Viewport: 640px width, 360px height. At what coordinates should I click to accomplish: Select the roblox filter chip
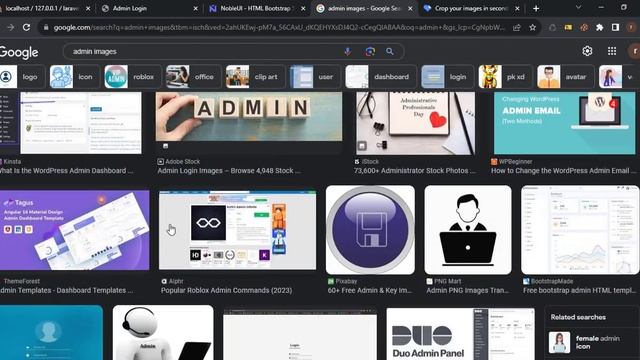click(x=133, y=77)
